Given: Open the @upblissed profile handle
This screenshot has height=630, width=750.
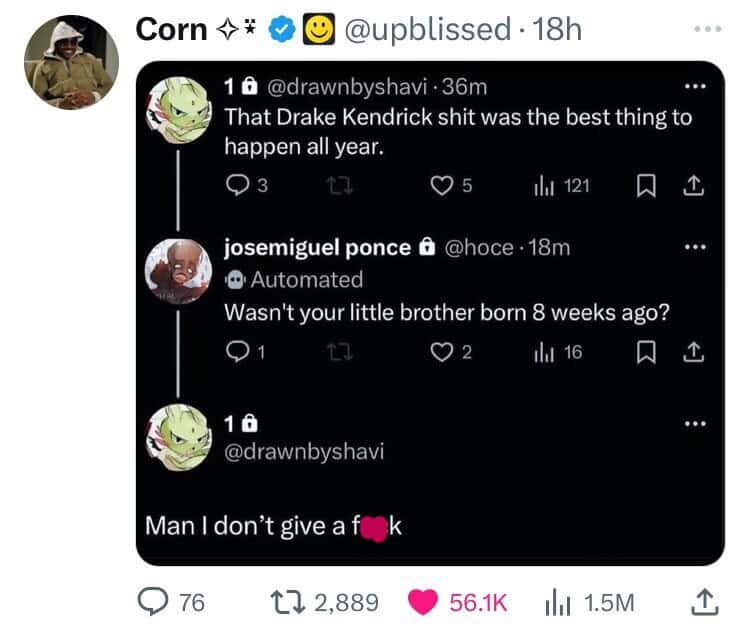Looking at the screenshot, I should pos(427,29).
